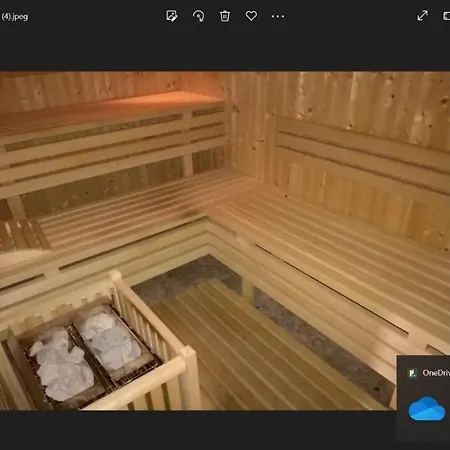
Task: Select the OneDrive title text in the popup
Action: click(436, 373)
